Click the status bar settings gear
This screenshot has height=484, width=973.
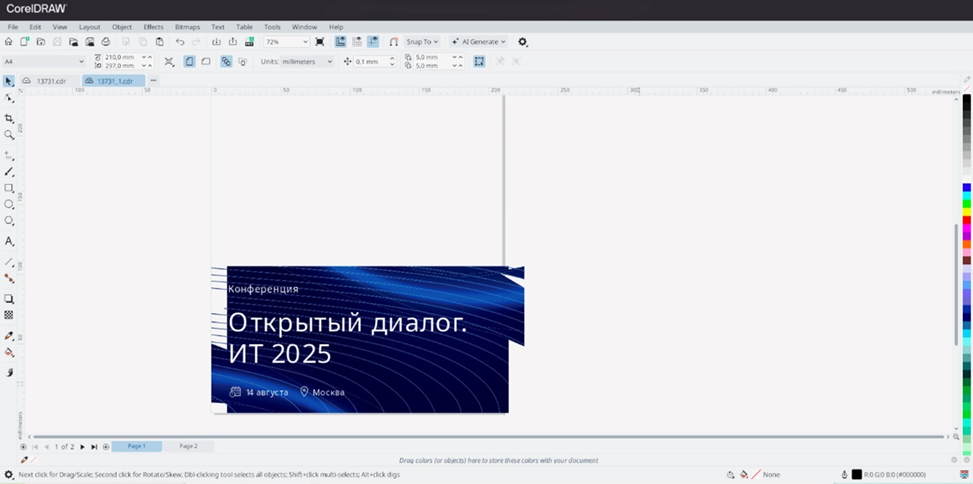(8, 475)
